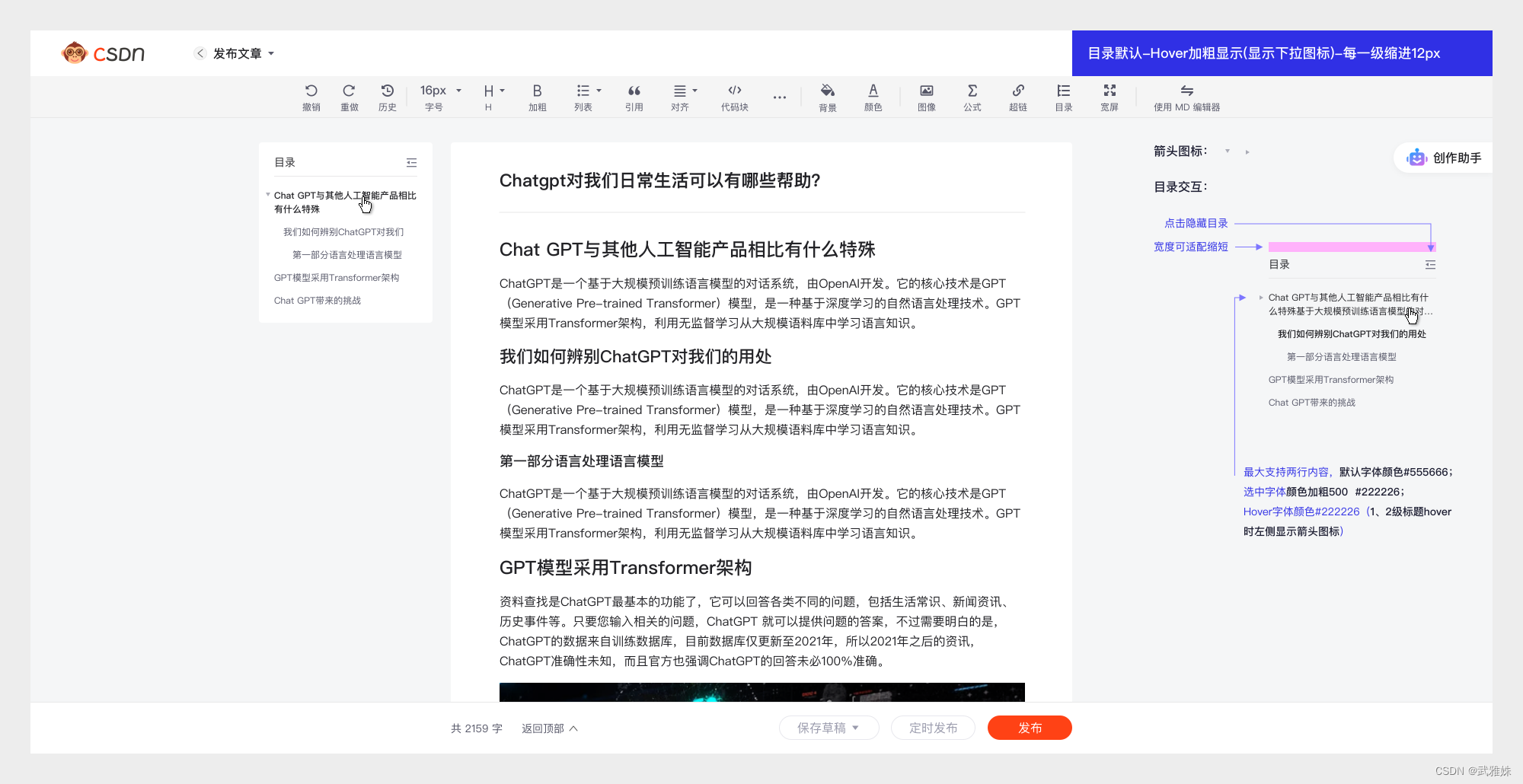Collapse the Chat GPT与其他人工智能产品 tree arrow
This screenshot has width=1523, height=784.
click(268, 195)
